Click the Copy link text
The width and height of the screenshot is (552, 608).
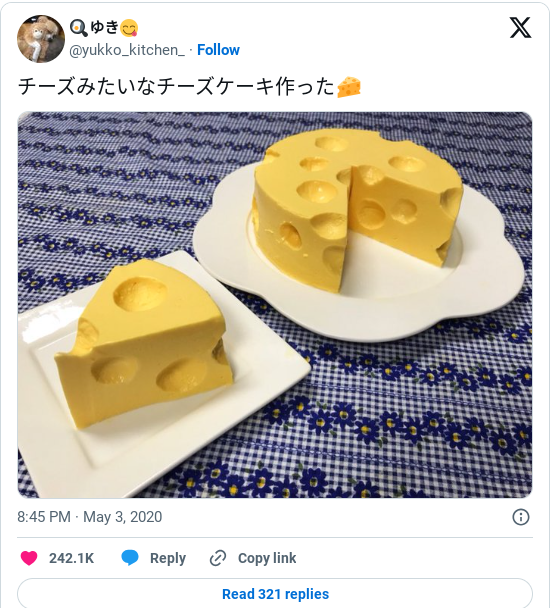267,558
